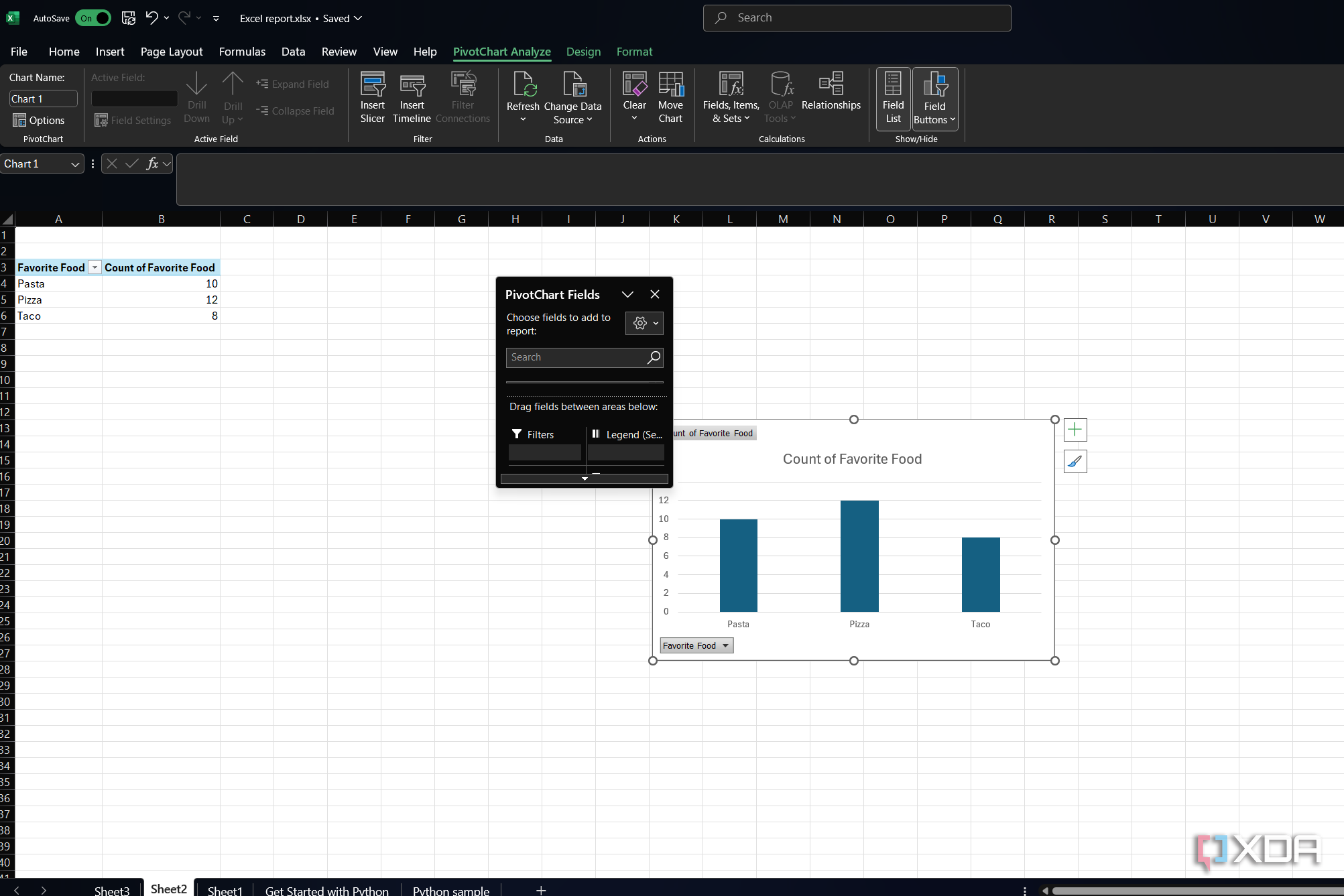Open the Insert ribbon tab
This screenshot has height=896, width=1344.
point(110,52)
